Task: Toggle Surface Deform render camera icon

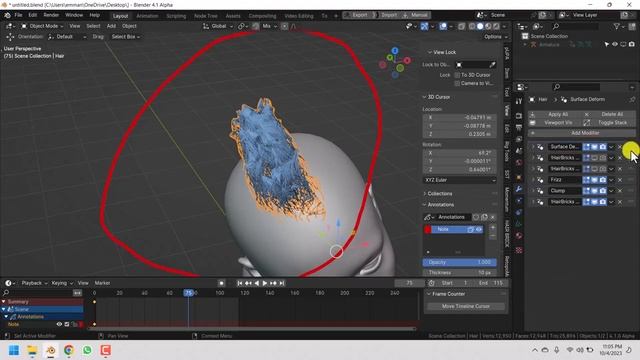Action: [603, 147]
